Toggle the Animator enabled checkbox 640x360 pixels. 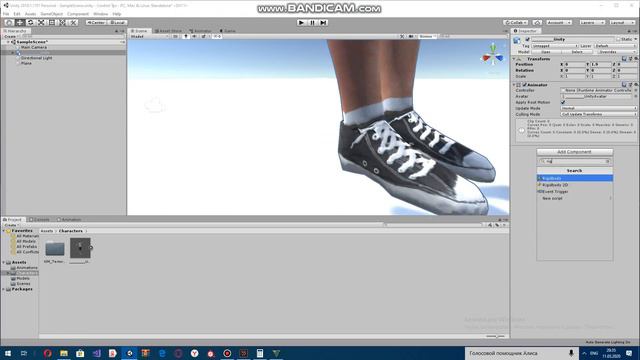524,85
